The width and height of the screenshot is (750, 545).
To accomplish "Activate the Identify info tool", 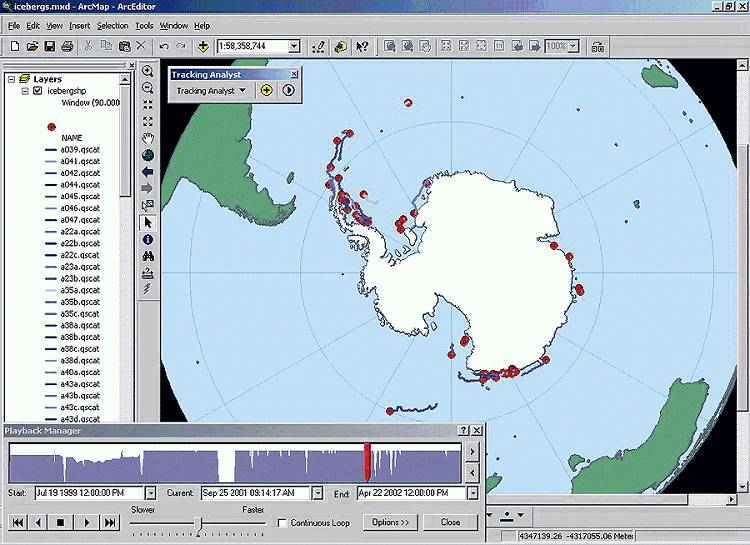I will [148, 240].
